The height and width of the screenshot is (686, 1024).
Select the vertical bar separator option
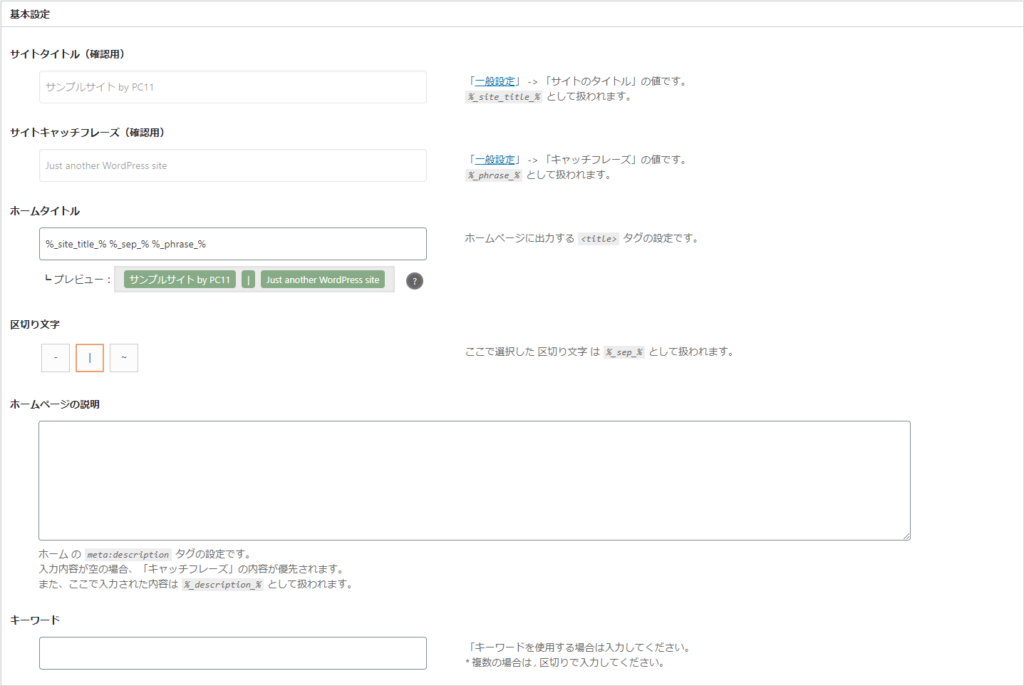[90, 358]
